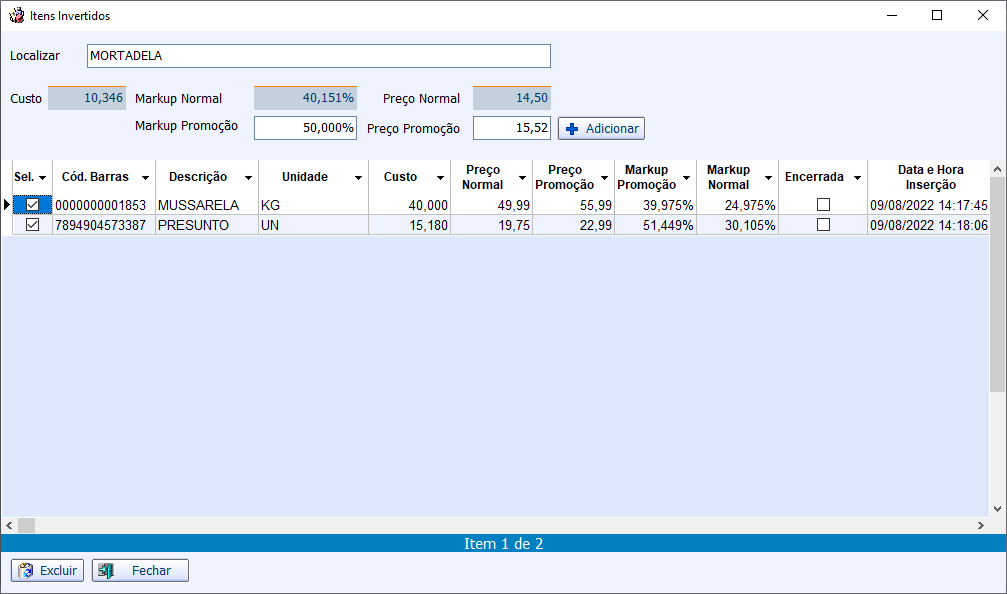Click the Localizar search field
1007x594 pixels.
(318, 56)
